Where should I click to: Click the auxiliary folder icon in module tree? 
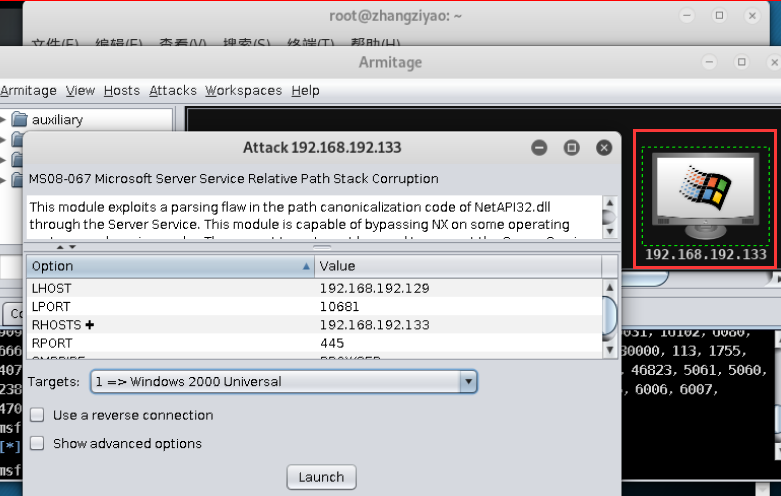tap(19, 120)
